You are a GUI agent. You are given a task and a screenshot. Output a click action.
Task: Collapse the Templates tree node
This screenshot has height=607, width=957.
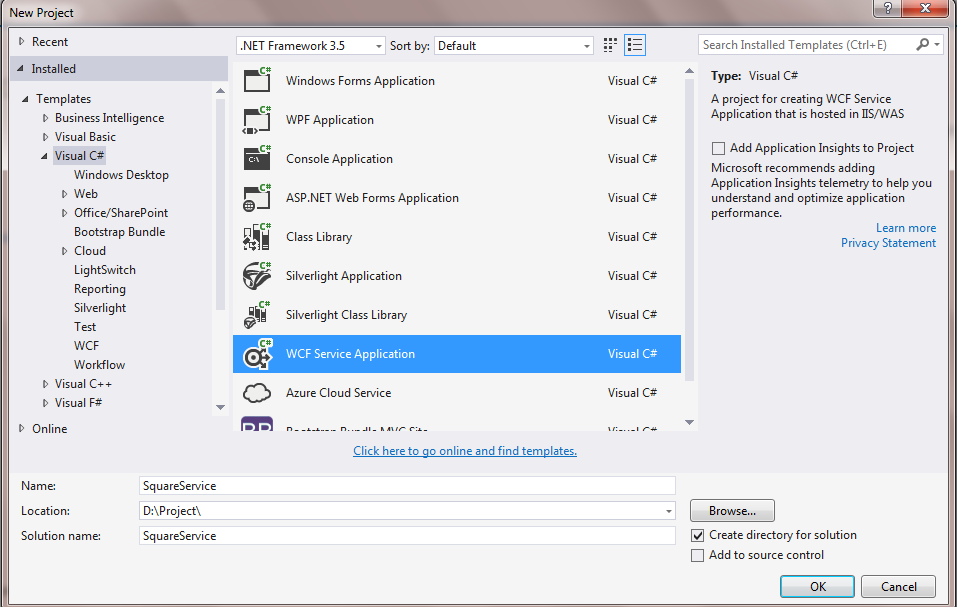click(x=25, y=99)
